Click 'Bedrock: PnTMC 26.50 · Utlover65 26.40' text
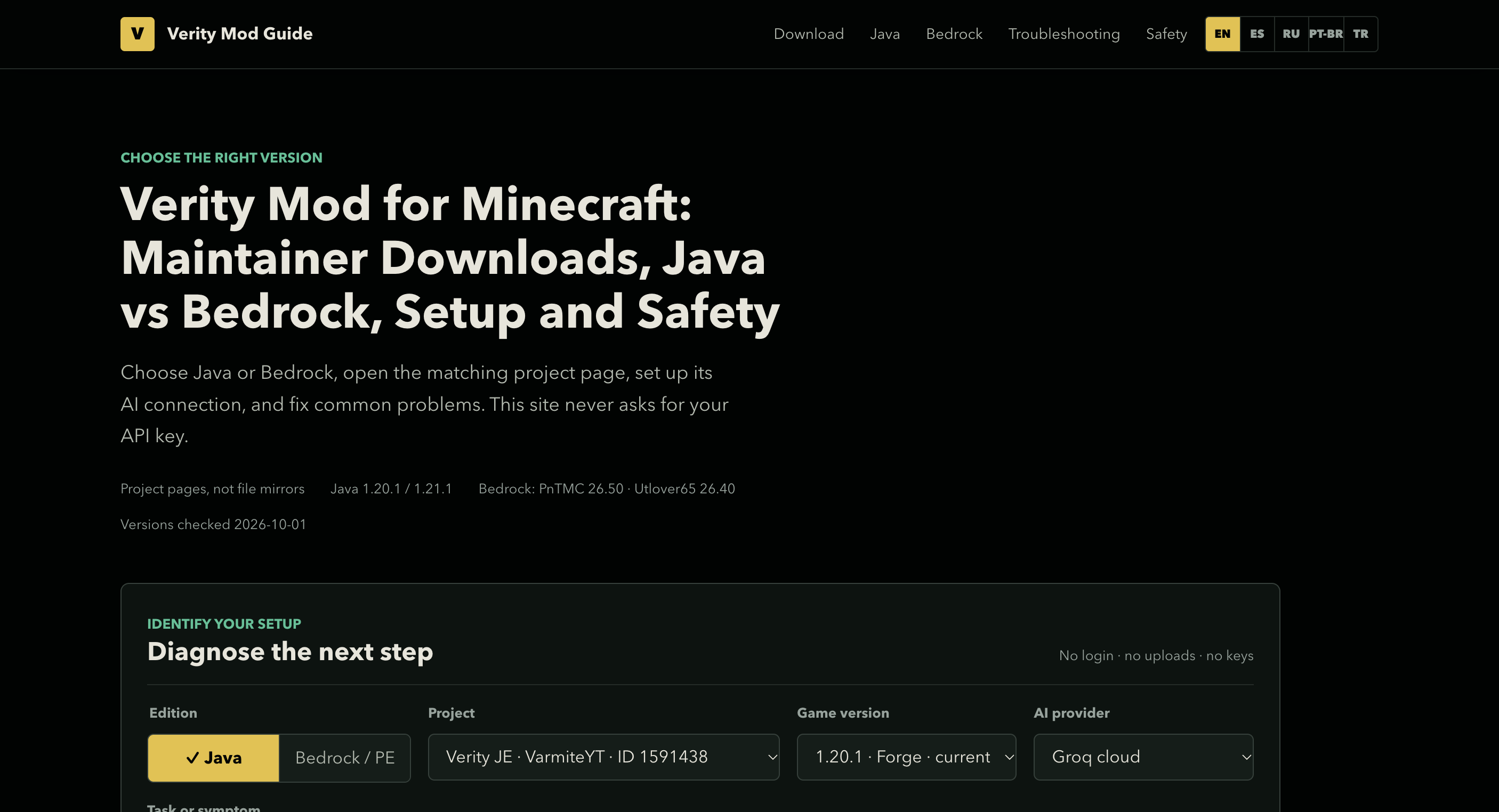Screen dimensions: 1499x812 pos(606,489)
